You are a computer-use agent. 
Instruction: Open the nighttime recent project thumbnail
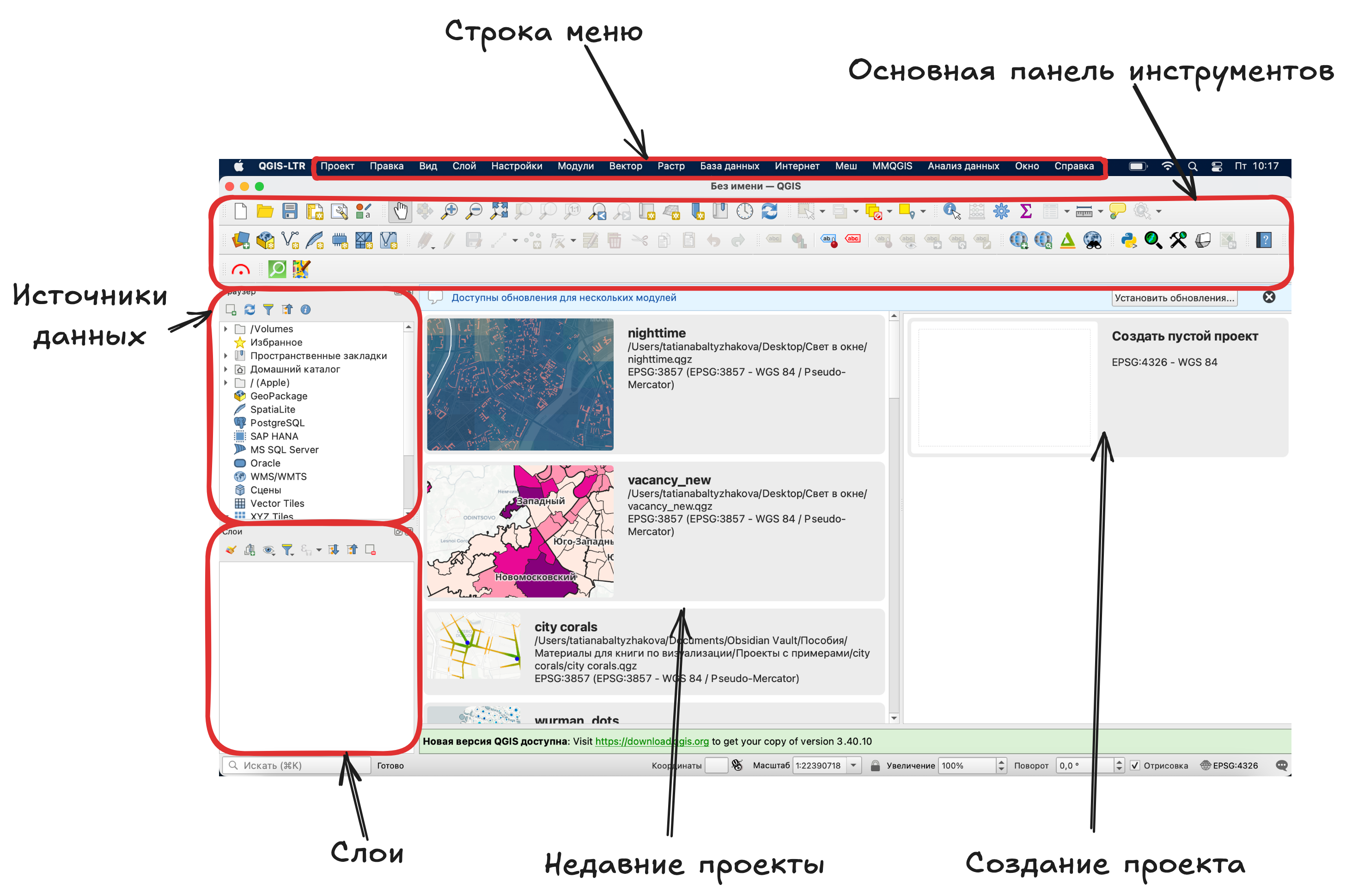[520, 384]
